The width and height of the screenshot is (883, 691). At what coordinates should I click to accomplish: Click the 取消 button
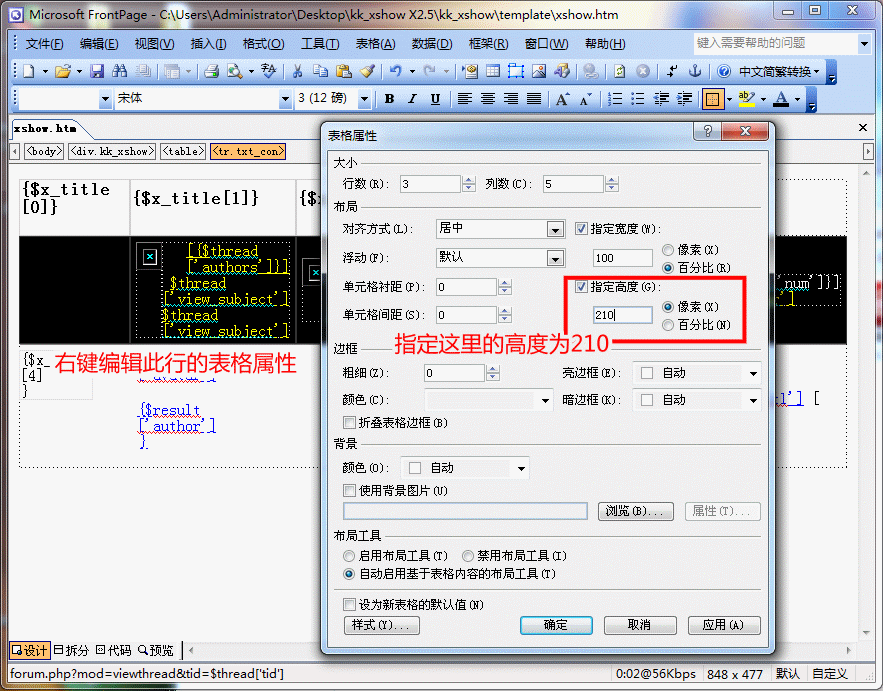pos(640,625)
